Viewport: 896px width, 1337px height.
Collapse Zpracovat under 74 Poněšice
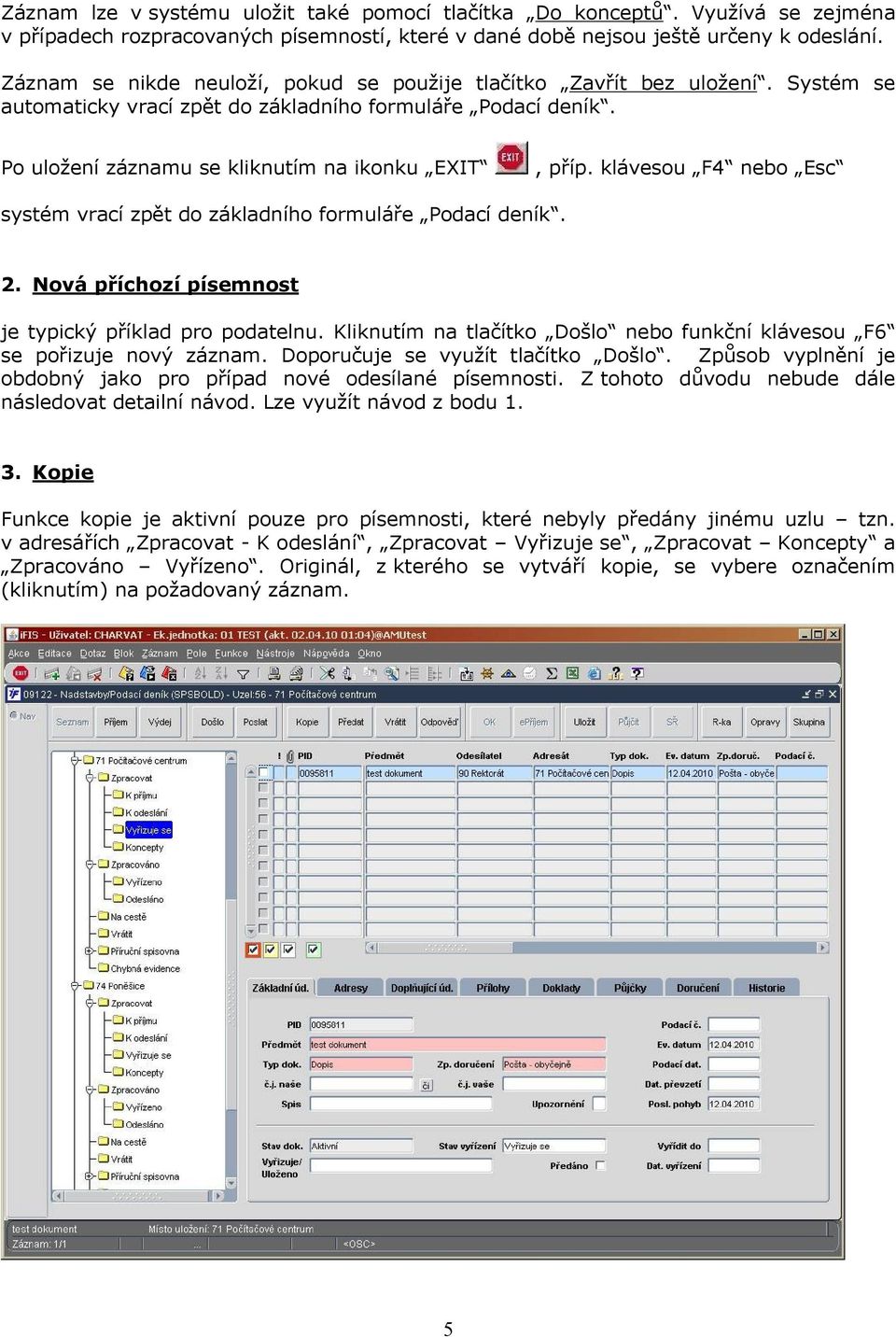(x=91, y=1003)
